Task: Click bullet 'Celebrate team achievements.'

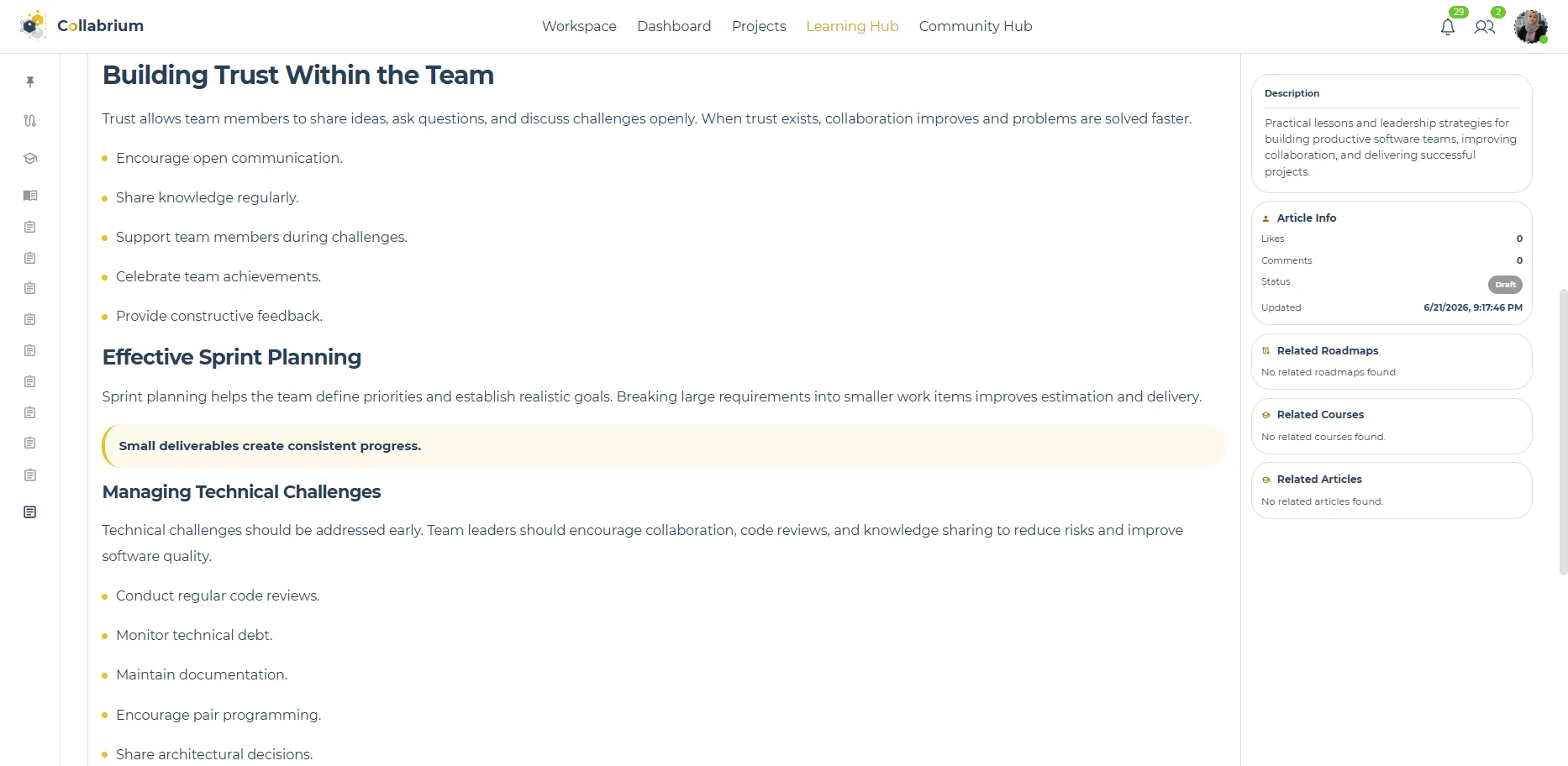Action: tap(218, 276)
